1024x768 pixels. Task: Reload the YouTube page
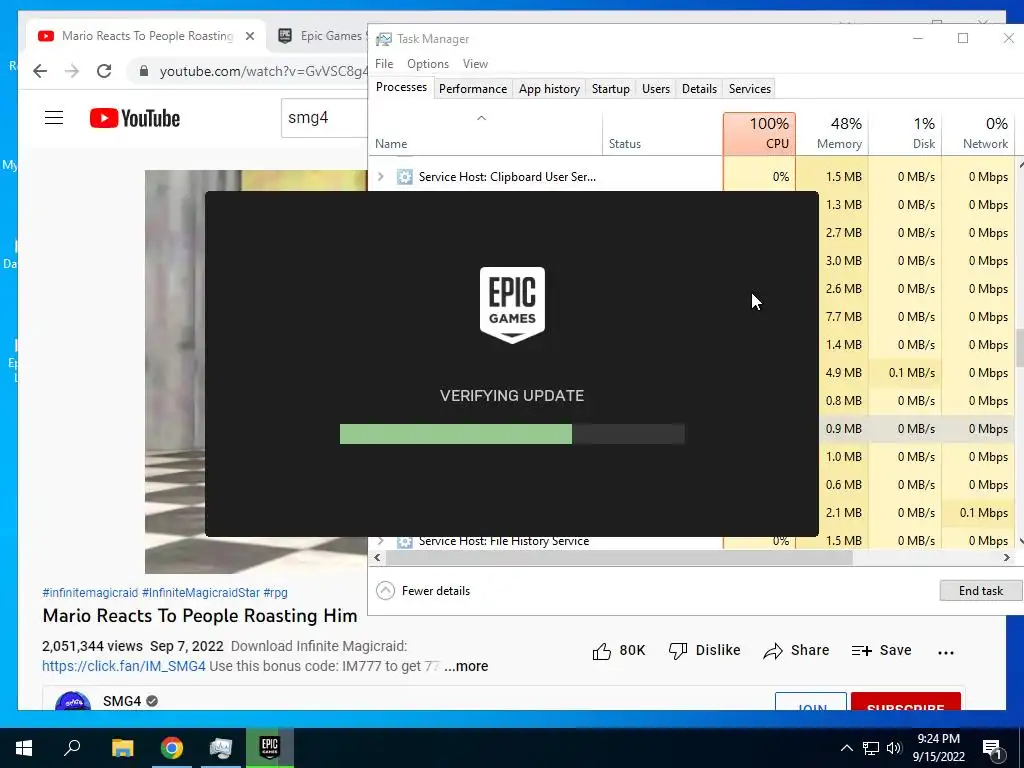(x=104, y=71)
